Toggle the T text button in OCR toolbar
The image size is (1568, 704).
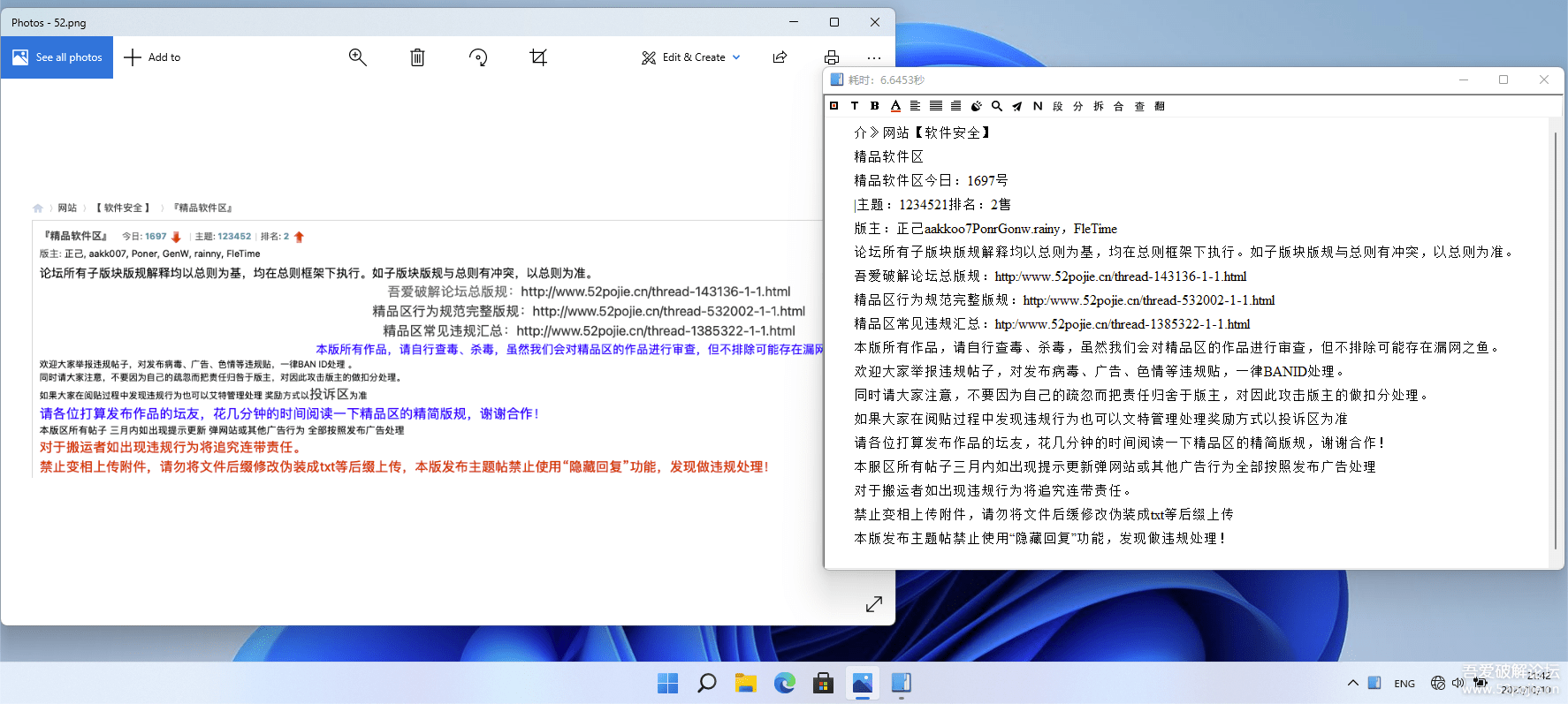855,106
